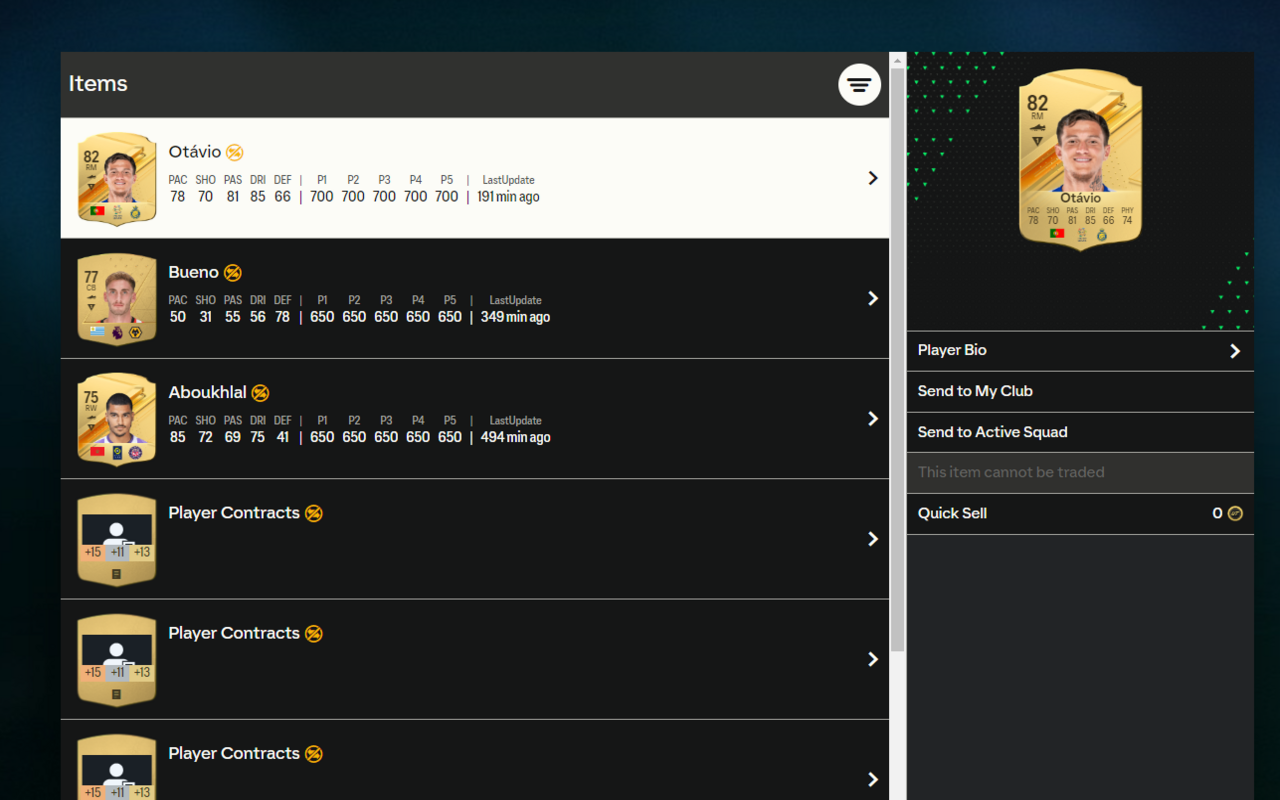This screenshot has height=800, width=1280.
Task: Click '494 min ago' last update value
Action: [515, 437]
